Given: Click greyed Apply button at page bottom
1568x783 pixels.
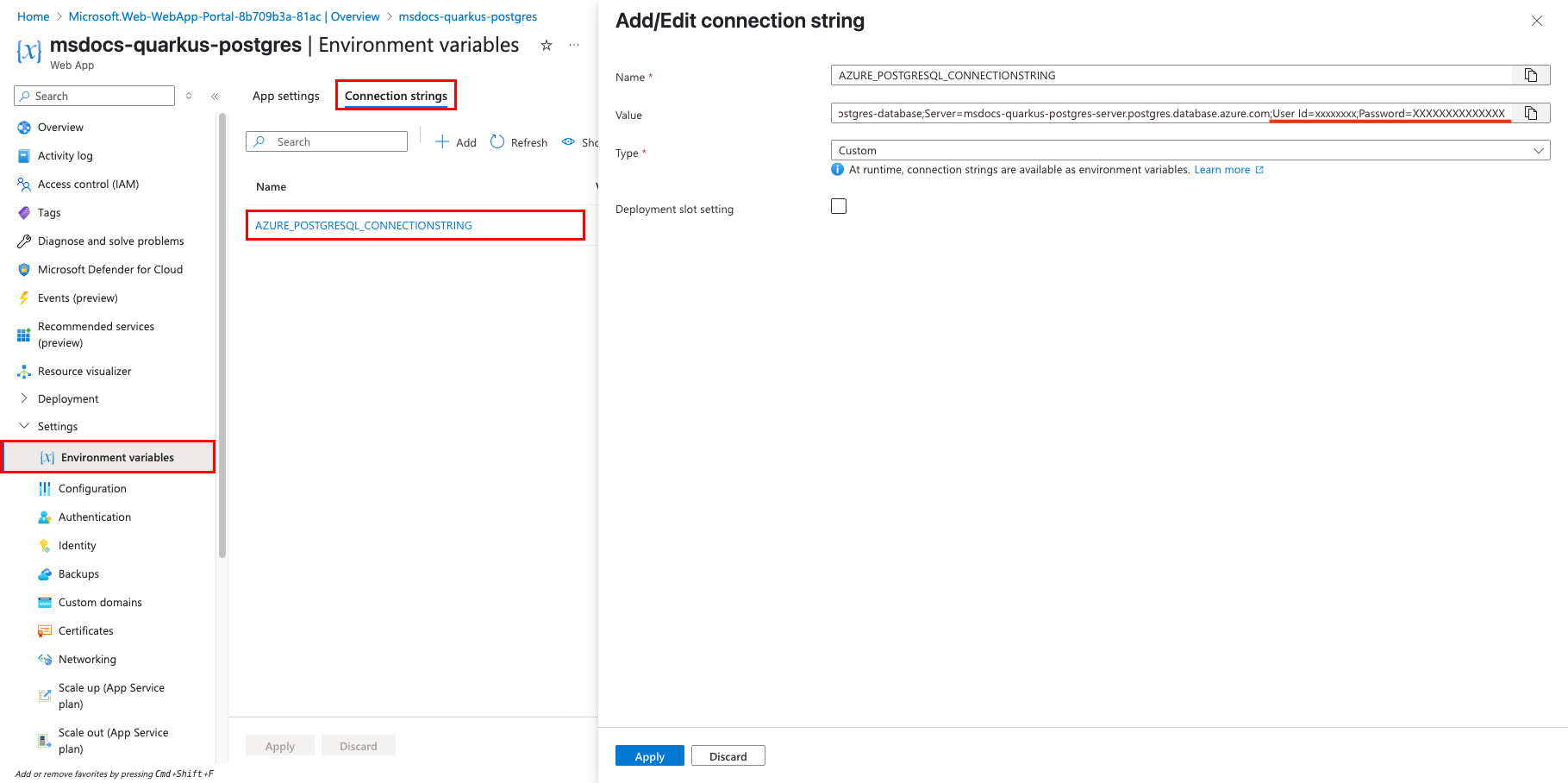Looking at the screenshot, I should [280, 746].
